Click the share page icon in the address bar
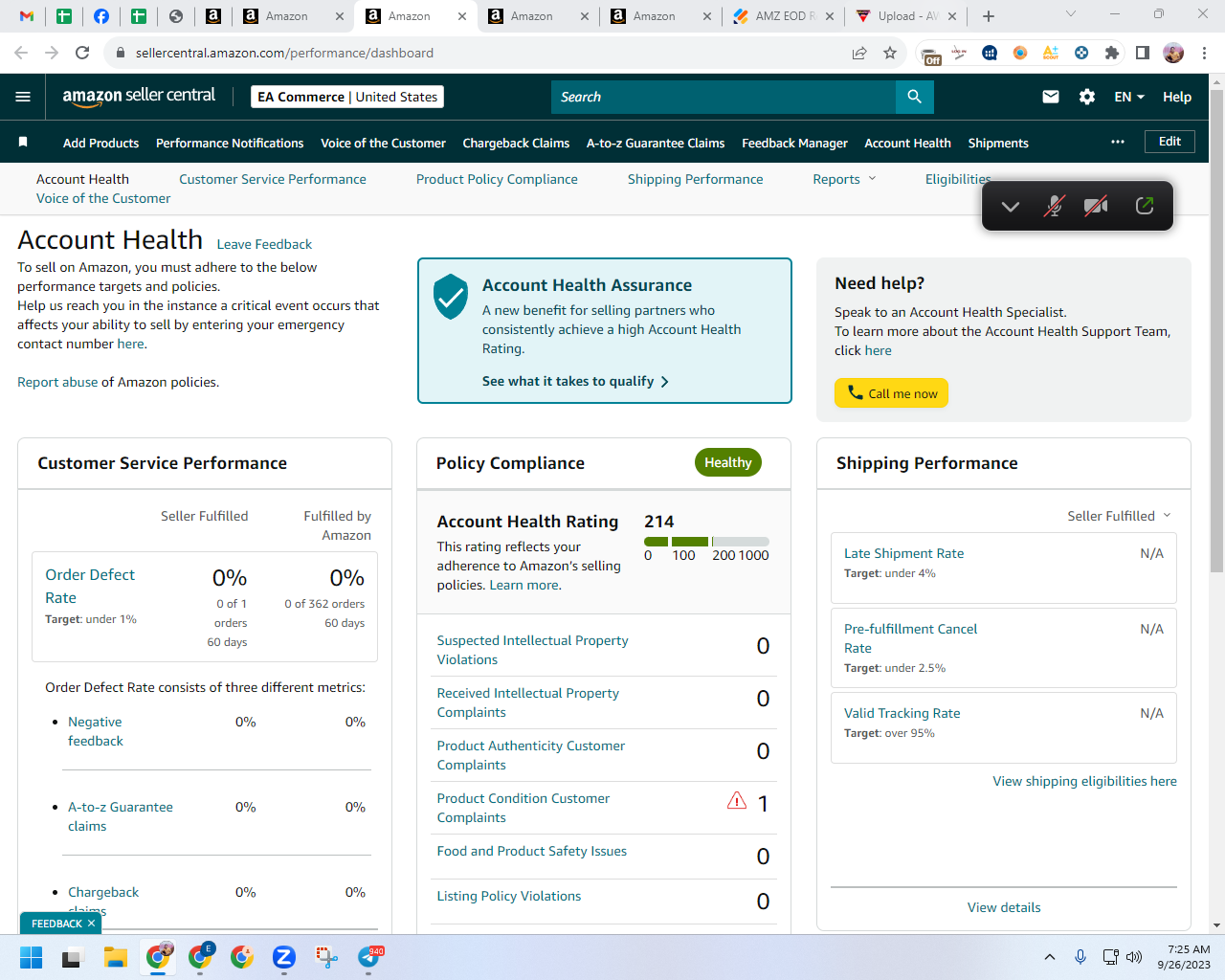This screenshot has width=1225, height=980. tap(859, 53)
